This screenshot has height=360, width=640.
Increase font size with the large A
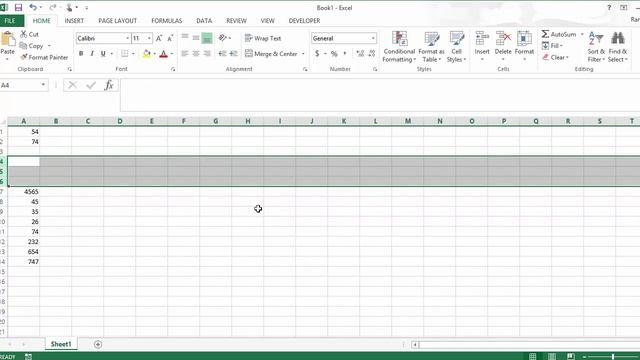(159, 38)
